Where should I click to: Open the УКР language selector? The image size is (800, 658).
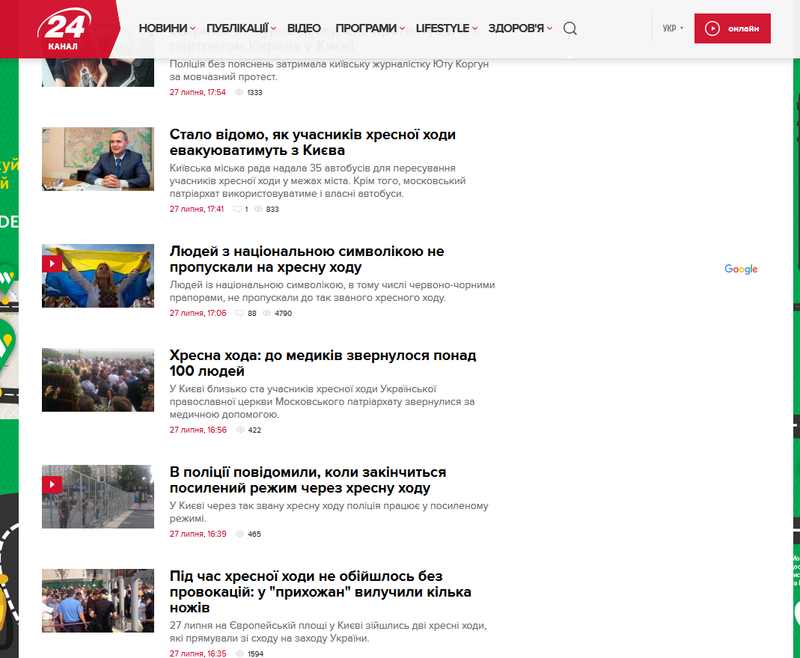(x=673, y=29)
